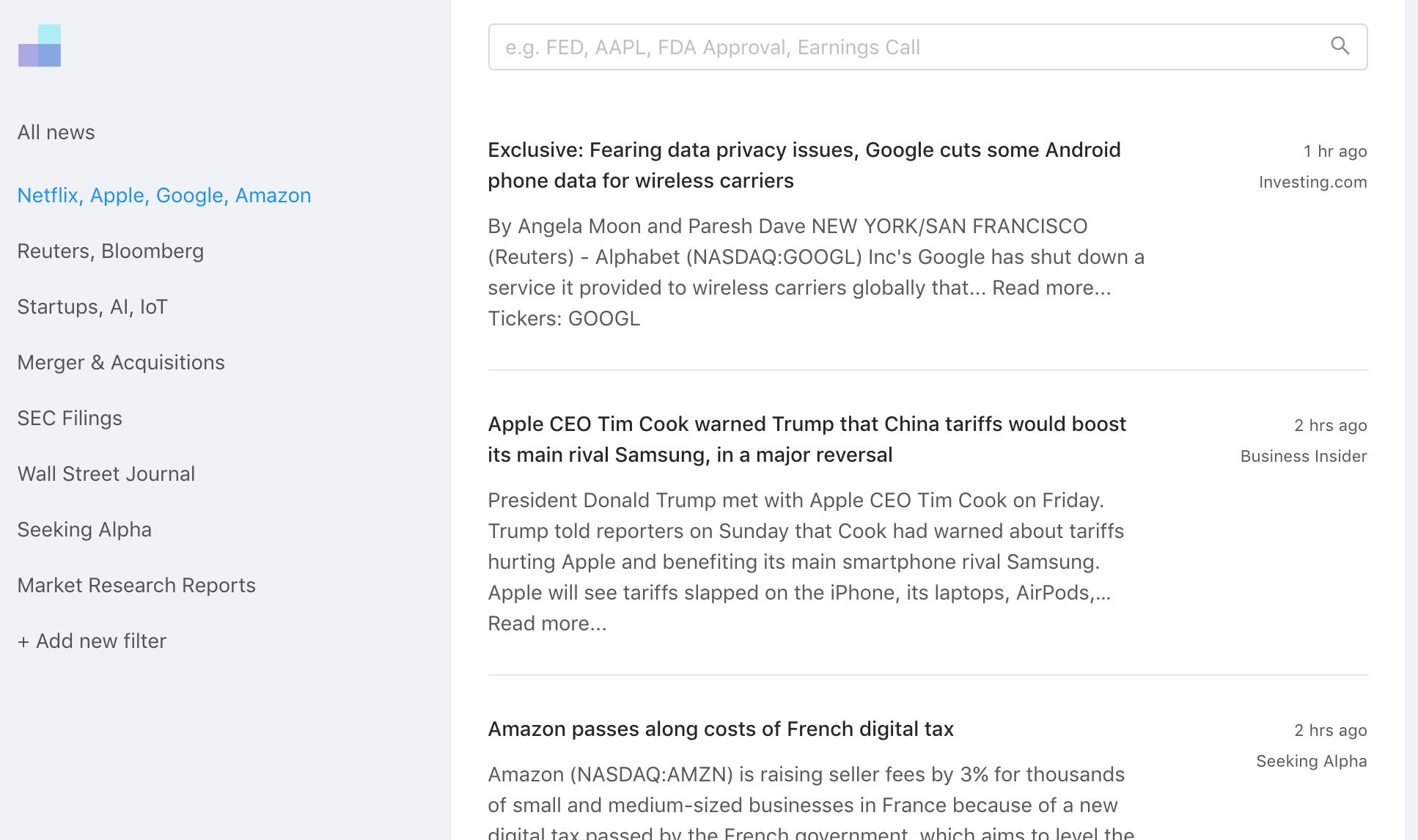
Task: Click the Business Insider source label
Action: click(1303, 457)
